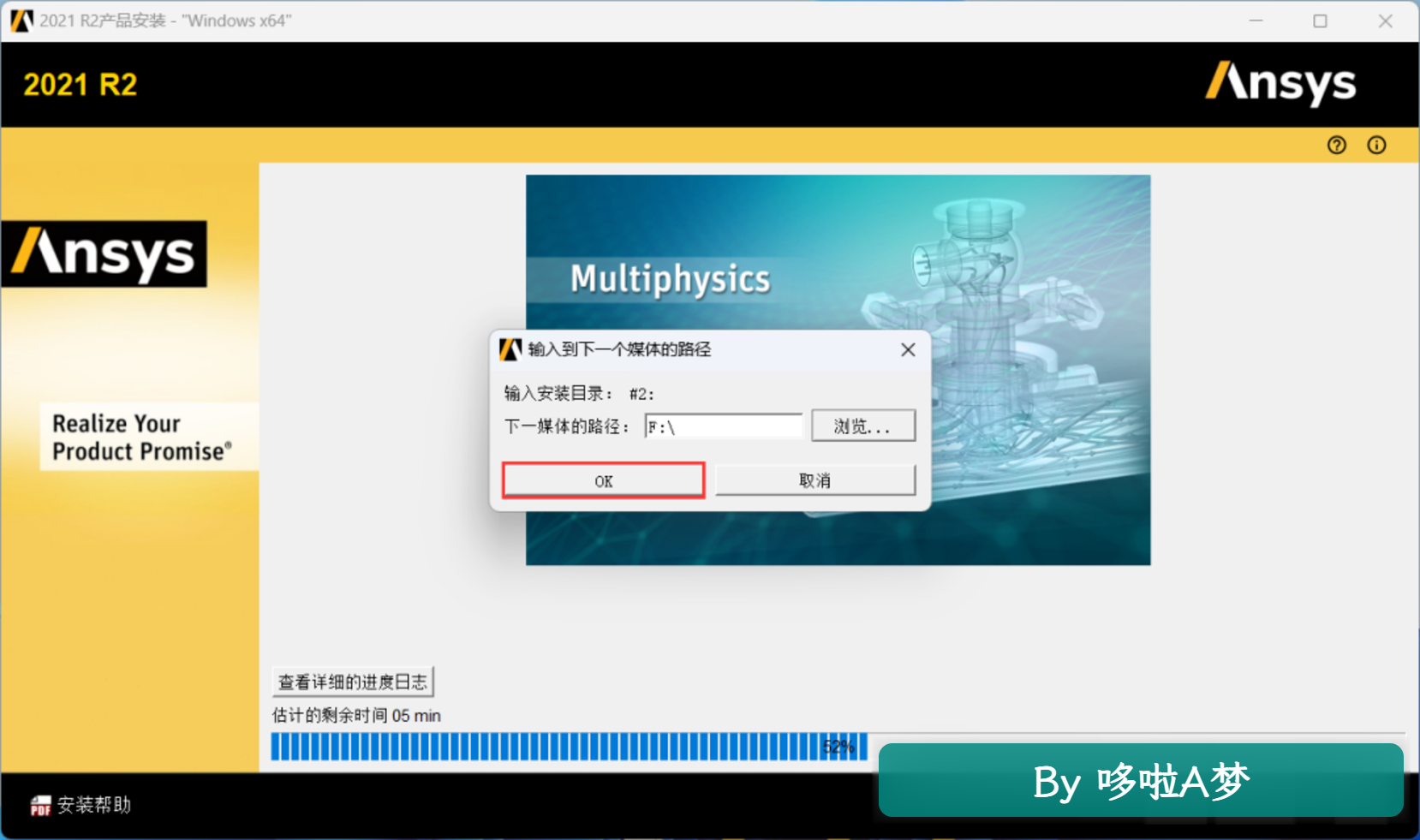The image size is (1420, 840).
Task: Click the info circle icon
Action: point(1376,145)
